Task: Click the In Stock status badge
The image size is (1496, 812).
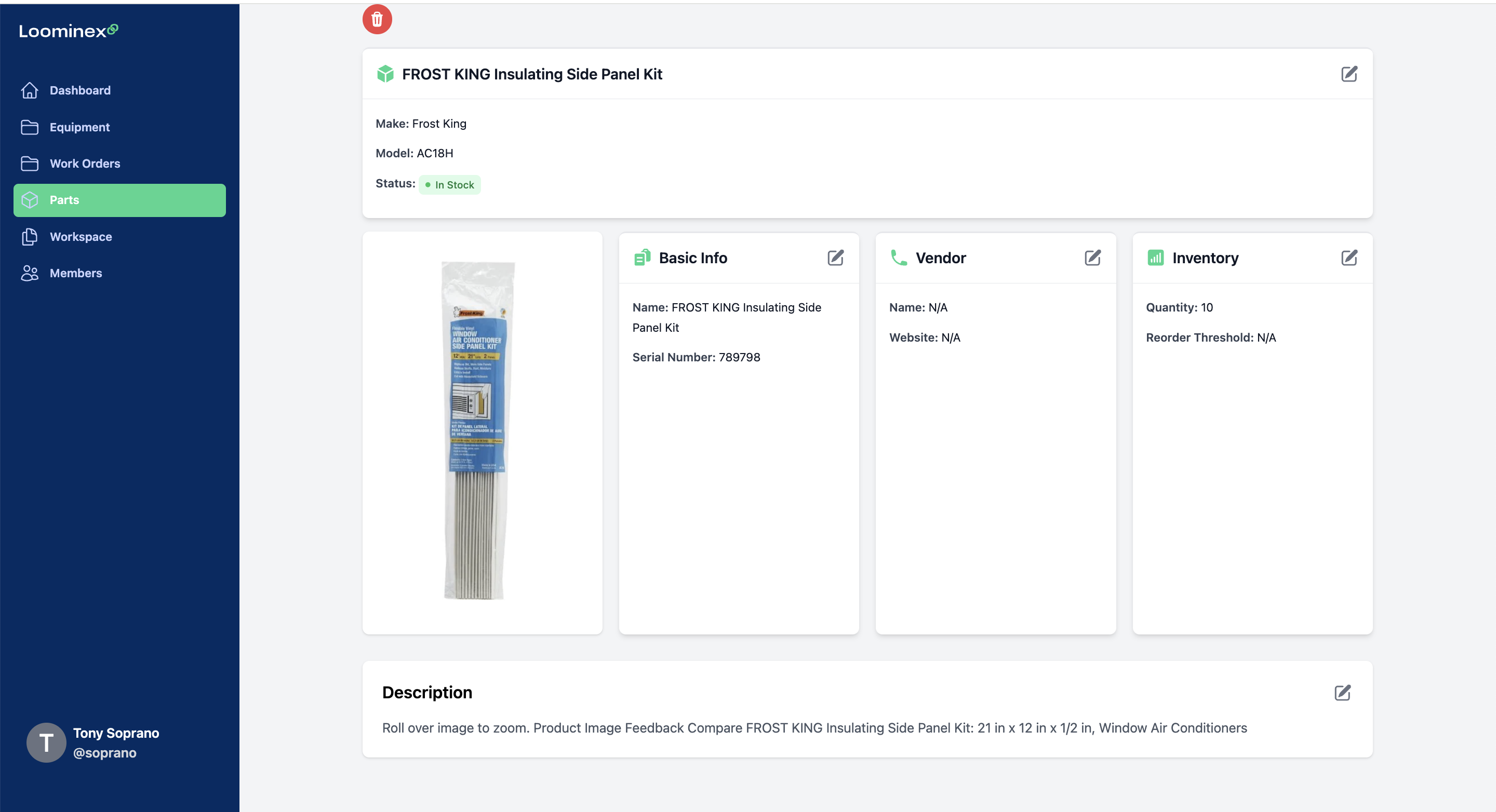Action: (x=449, y=185)
